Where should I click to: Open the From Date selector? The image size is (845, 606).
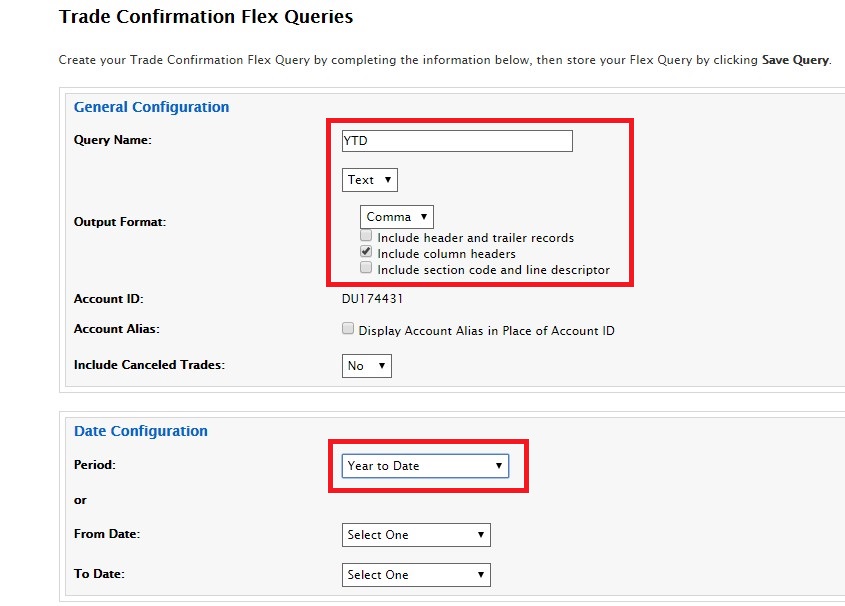pos(415,535)
